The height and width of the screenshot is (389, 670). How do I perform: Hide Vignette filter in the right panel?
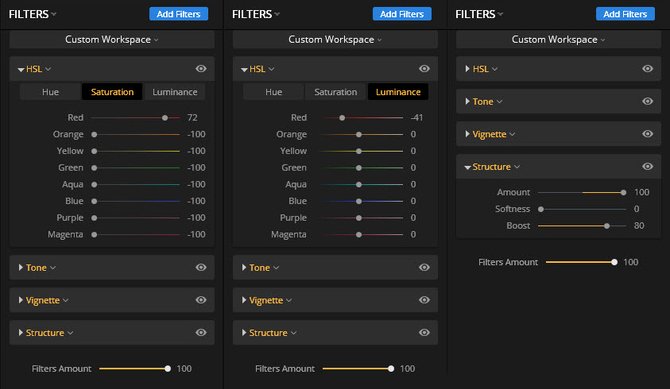coord(647,134)
